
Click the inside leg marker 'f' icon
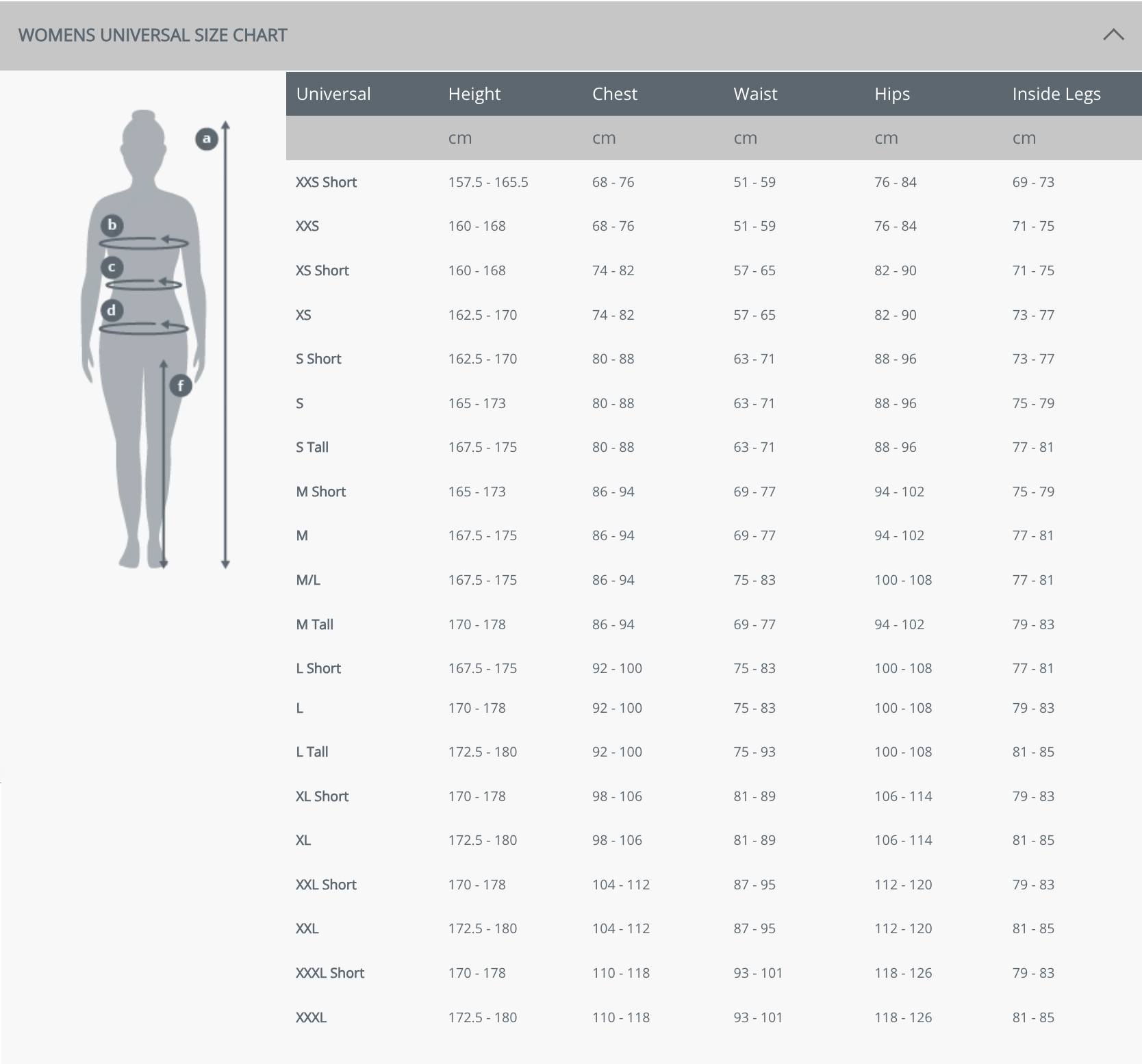181,385
